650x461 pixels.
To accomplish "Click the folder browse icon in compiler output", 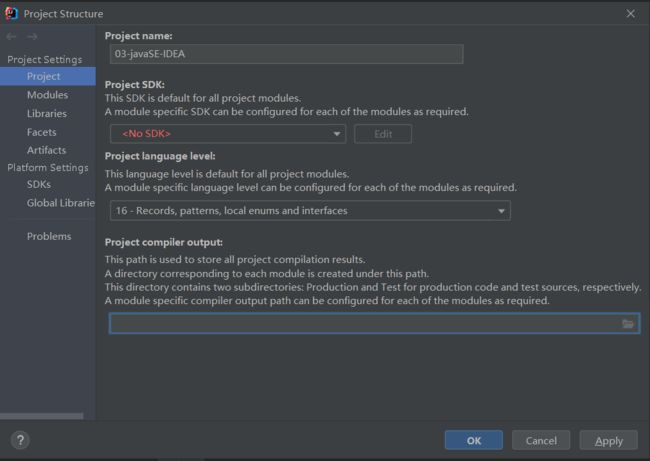I will pyautogui.click(x=628, y=324).
